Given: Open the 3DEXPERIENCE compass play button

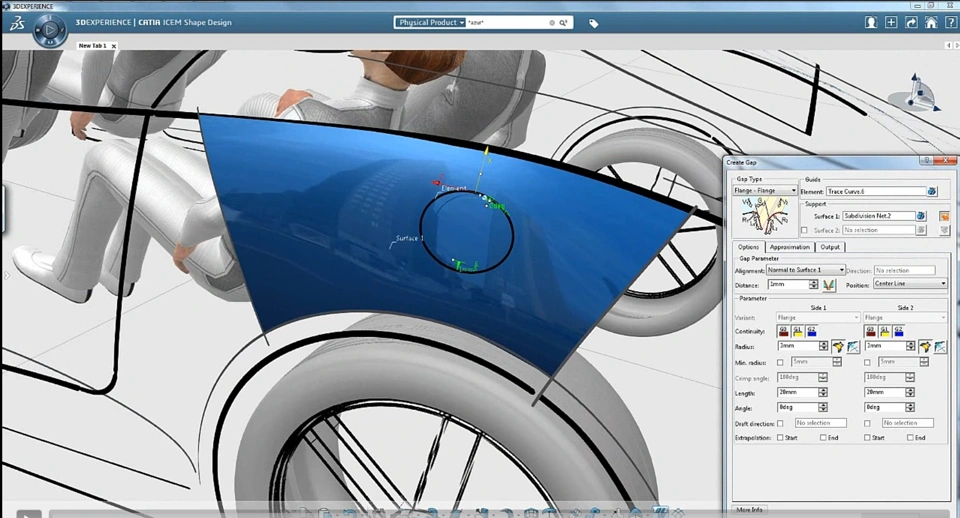Looking at the screenshot, I should click(x=50, y=29).
